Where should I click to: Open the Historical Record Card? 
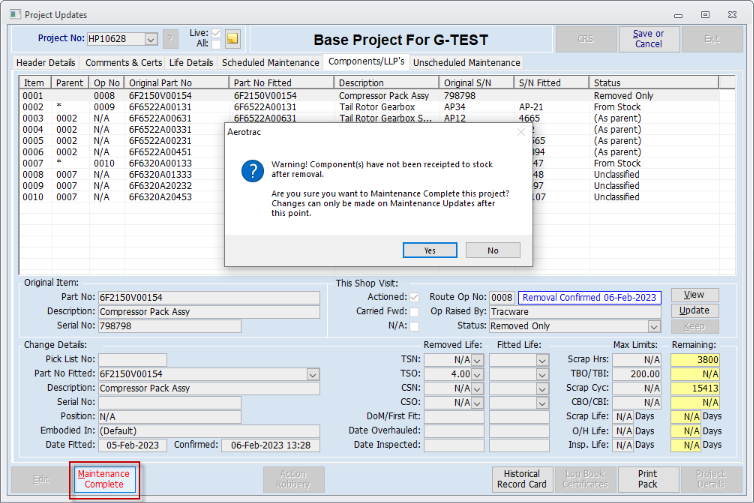[522, 479]
